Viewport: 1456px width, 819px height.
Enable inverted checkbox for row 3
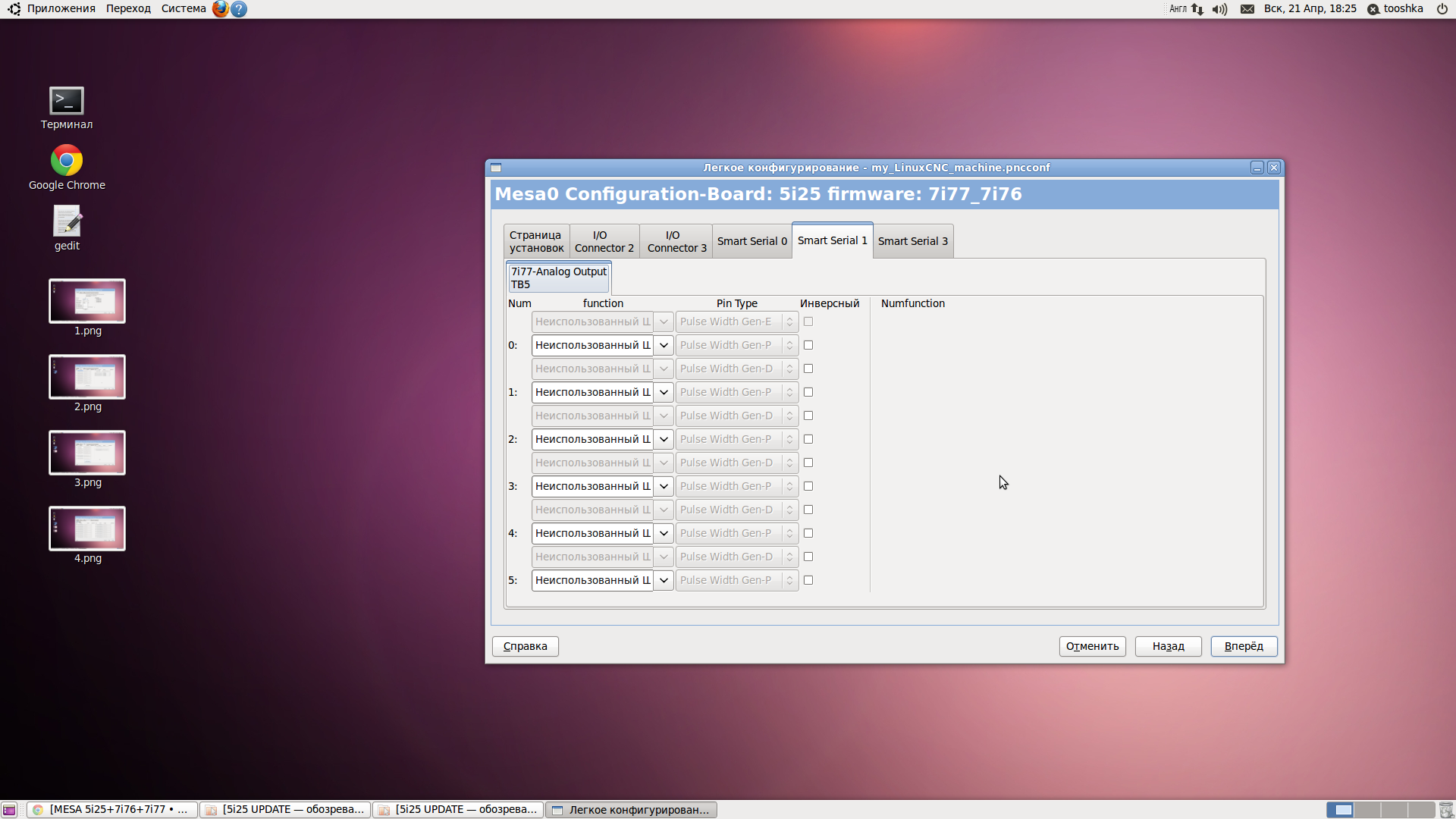coord(808,486)
